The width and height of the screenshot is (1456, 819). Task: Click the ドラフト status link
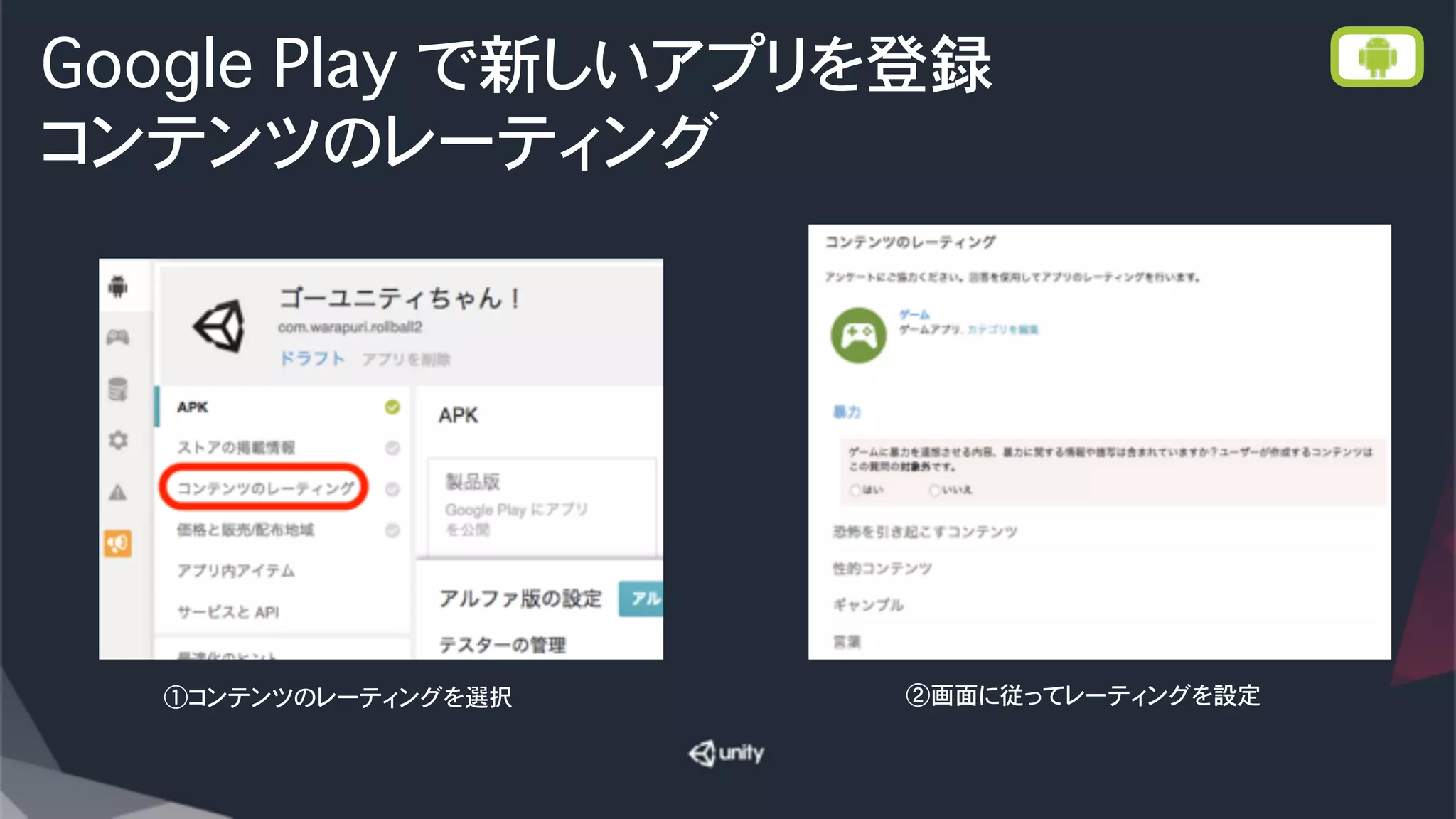pyautogui.click(x=311, y=358)
